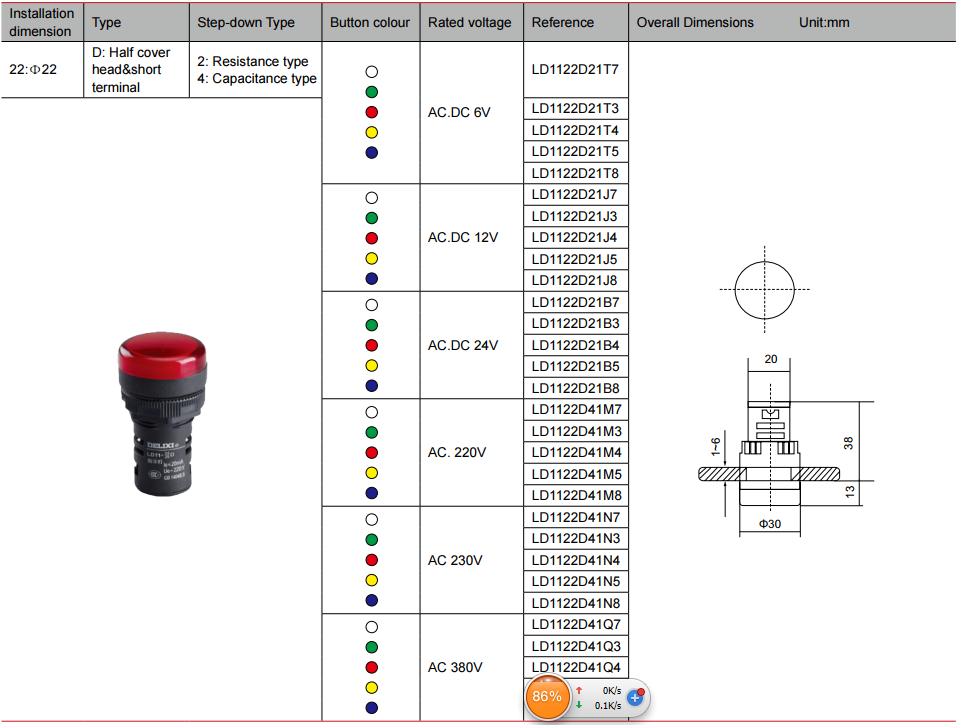The width and height of the screenshot is (958, 725).
Task: Click the Overall Dimensions header
Action: coord(695,23)
